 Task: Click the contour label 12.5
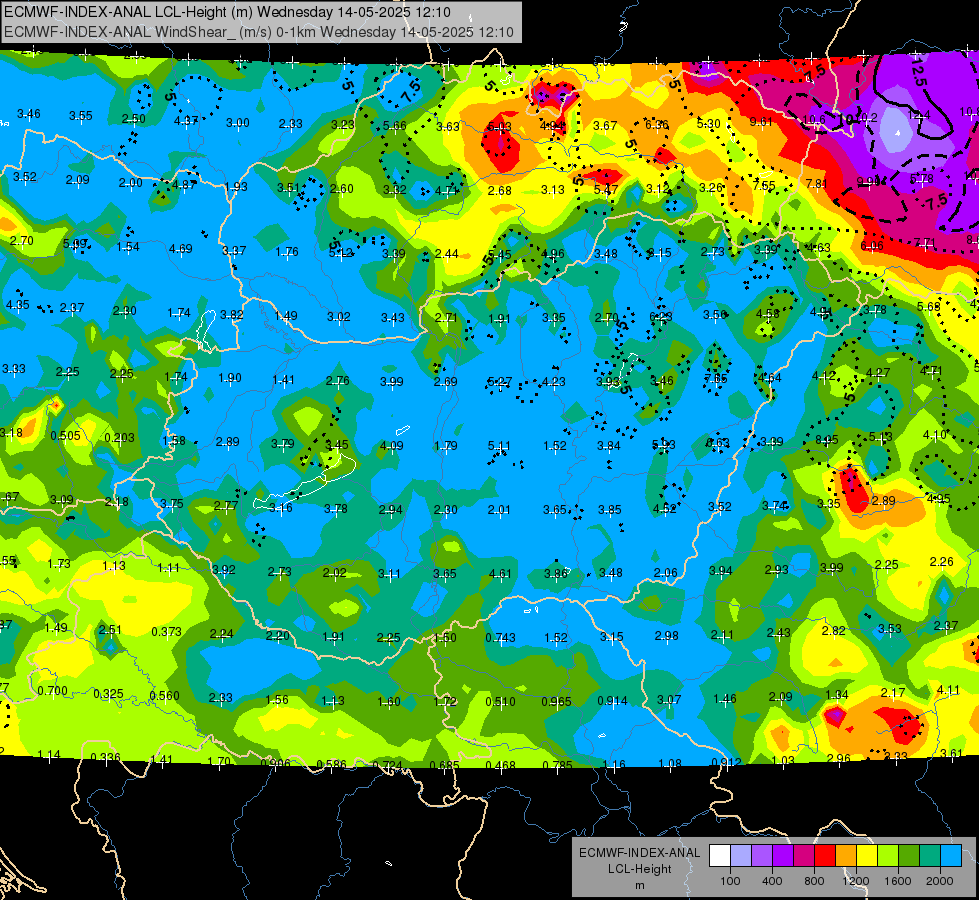pos(917,73)
